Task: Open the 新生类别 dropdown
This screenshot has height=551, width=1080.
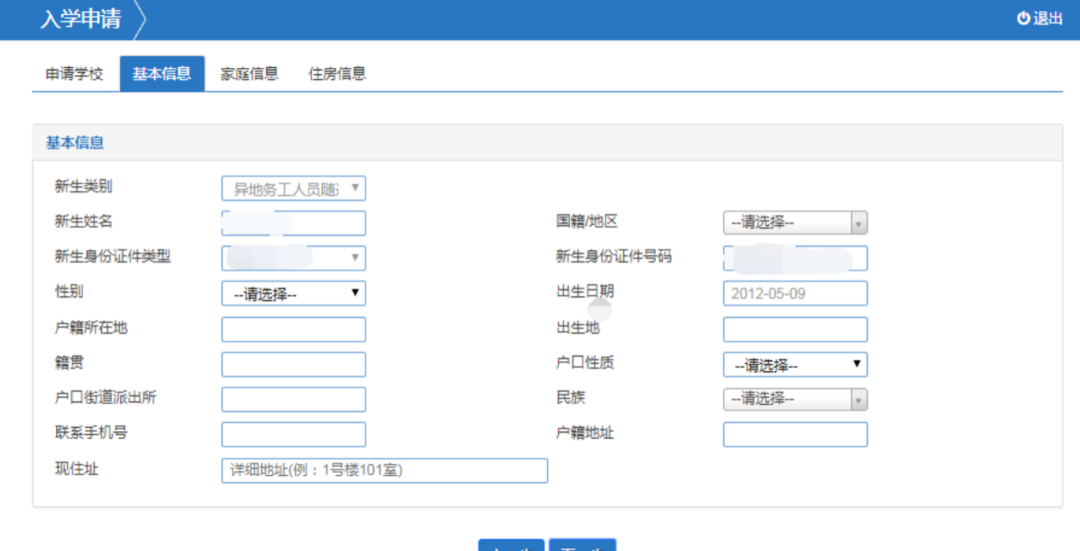Action: click(x=293, y=188)
